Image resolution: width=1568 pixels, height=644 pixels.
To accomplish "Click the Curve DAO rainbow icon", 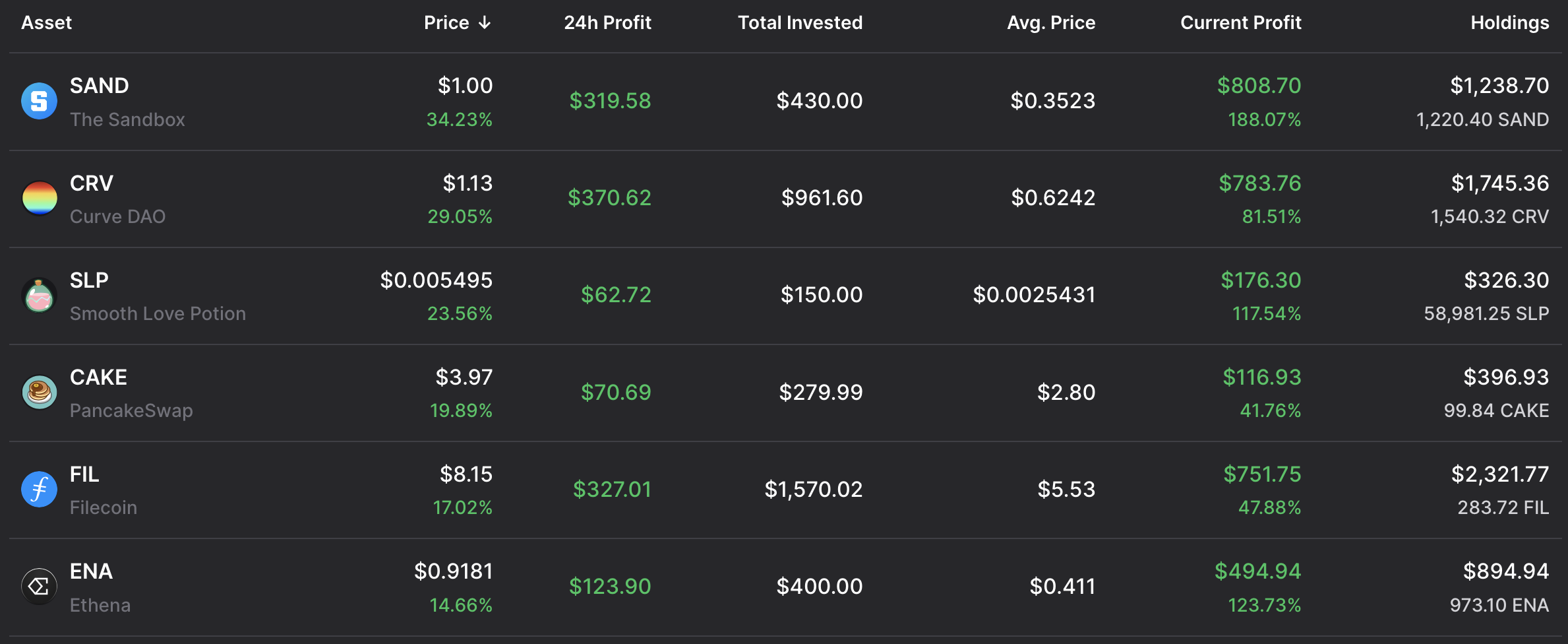I will coord(39,198).
